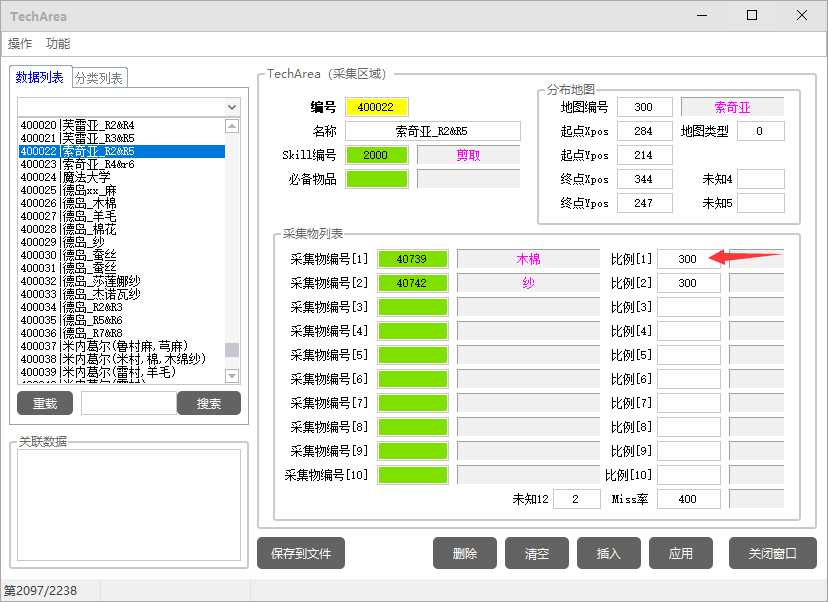This screenshot has width=828, height=602.
Task: Switch to the 数据列表 tab
Action: 40,78
